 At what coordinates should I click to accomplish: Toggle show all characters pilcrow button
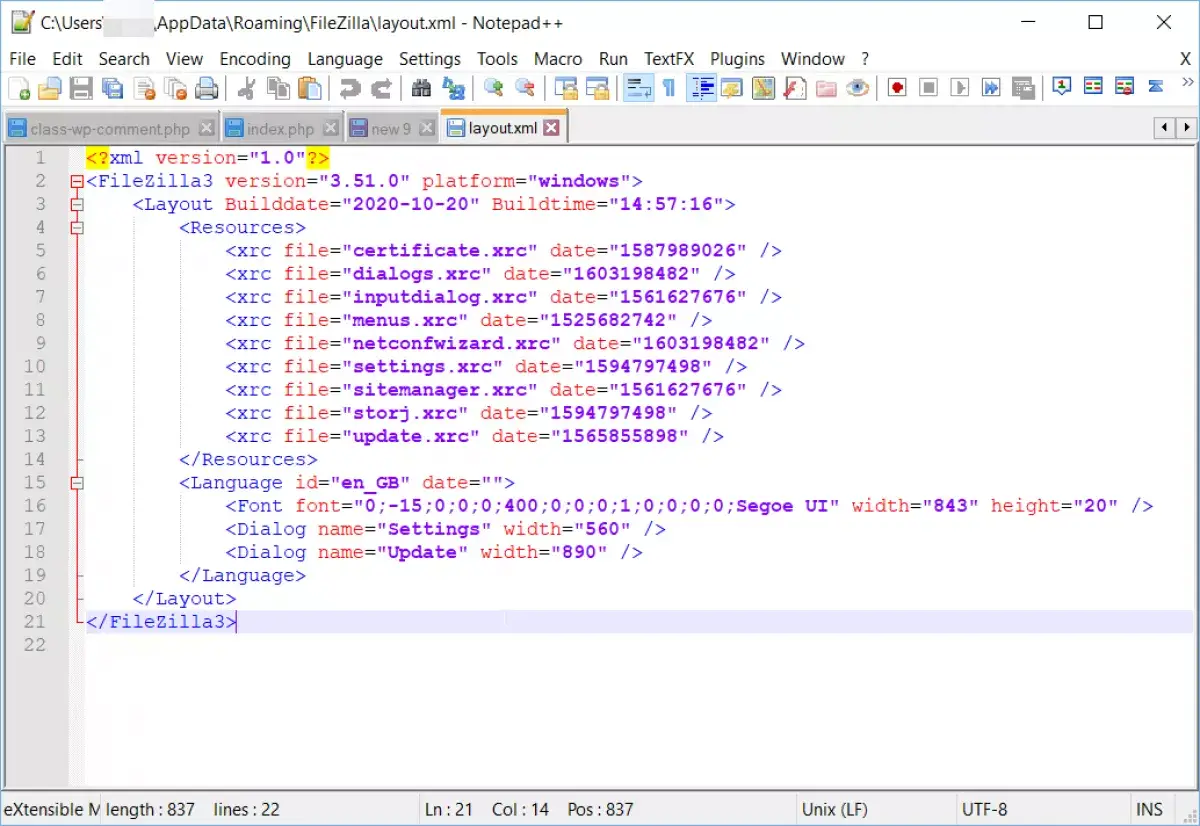click(669, 88)
